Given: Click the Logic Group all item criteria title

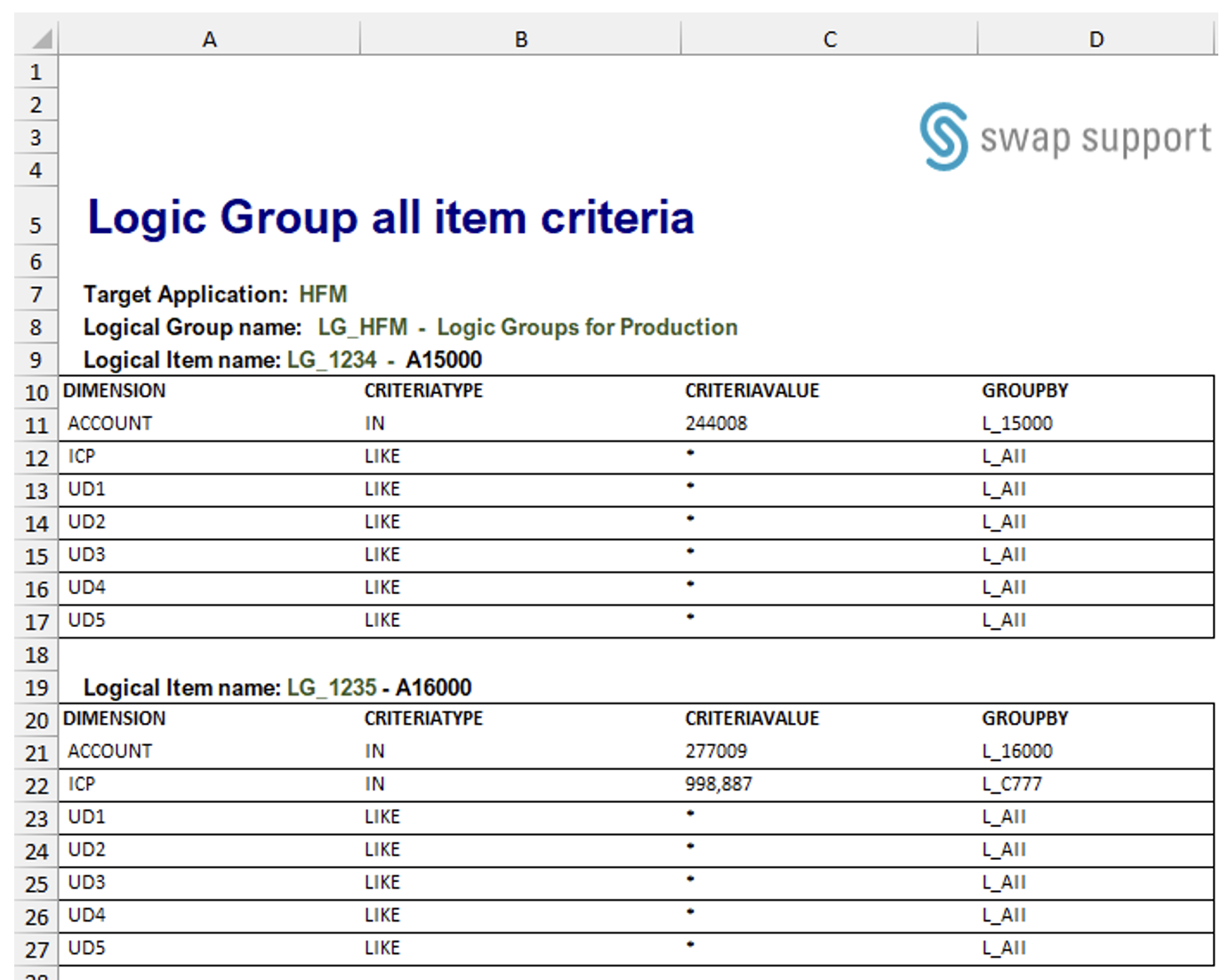Looking at the screenshot, I should 391,218.
